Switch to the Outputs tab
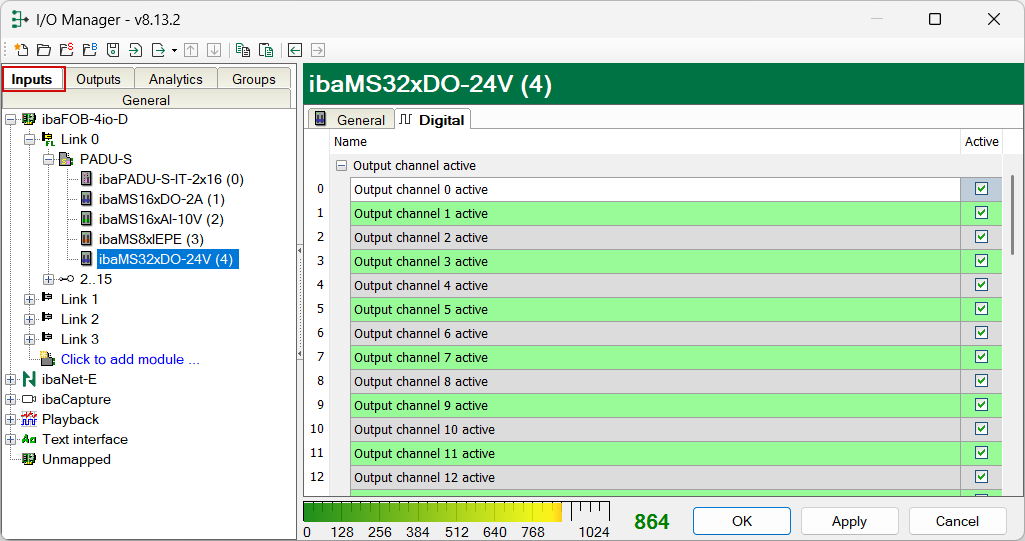 tap(98, 79)
